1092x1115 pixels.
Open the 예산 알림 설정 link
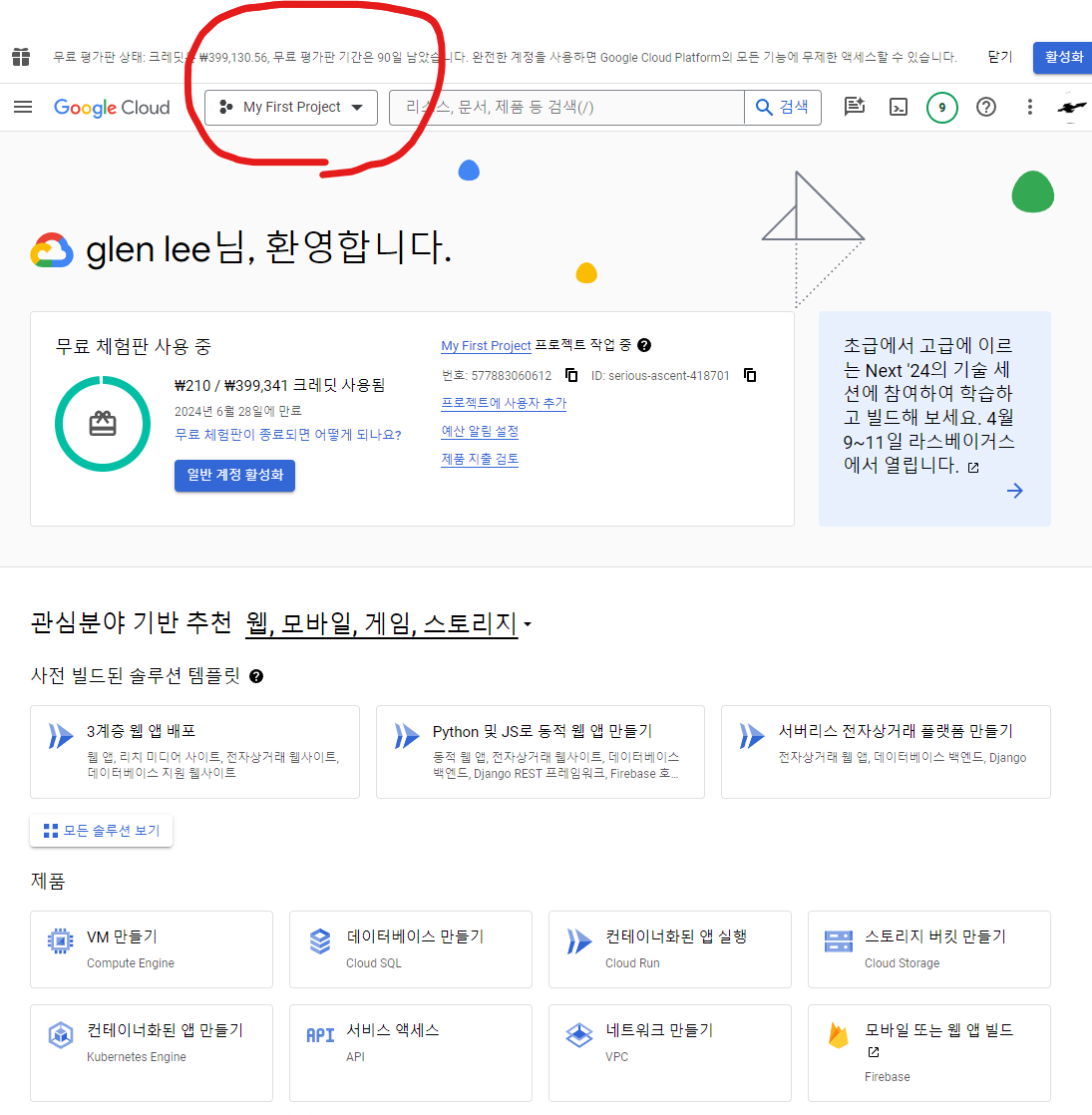click(x=479, y=432)
